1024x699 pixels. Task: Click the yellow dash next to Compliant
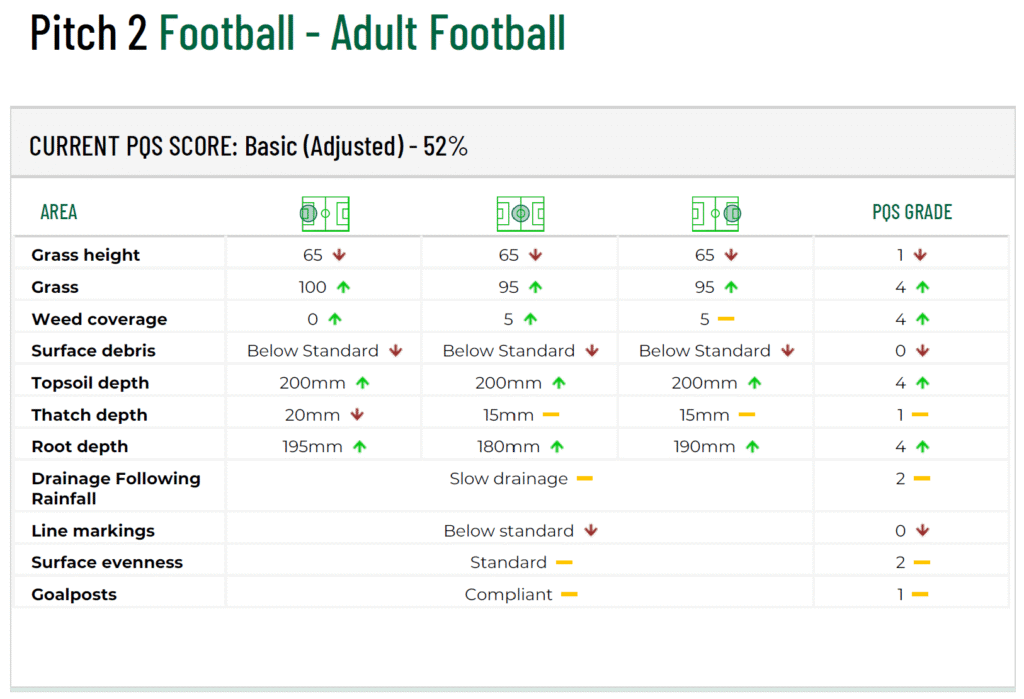(x=569, y=594)
